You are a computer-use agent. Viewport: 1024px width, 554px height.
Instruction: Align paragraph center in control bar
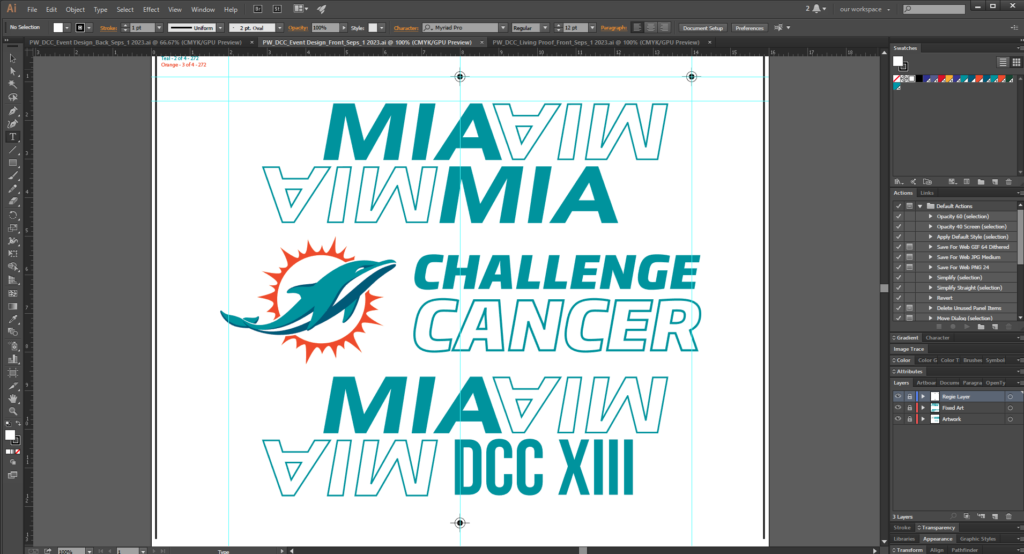(x=650, y=27)
